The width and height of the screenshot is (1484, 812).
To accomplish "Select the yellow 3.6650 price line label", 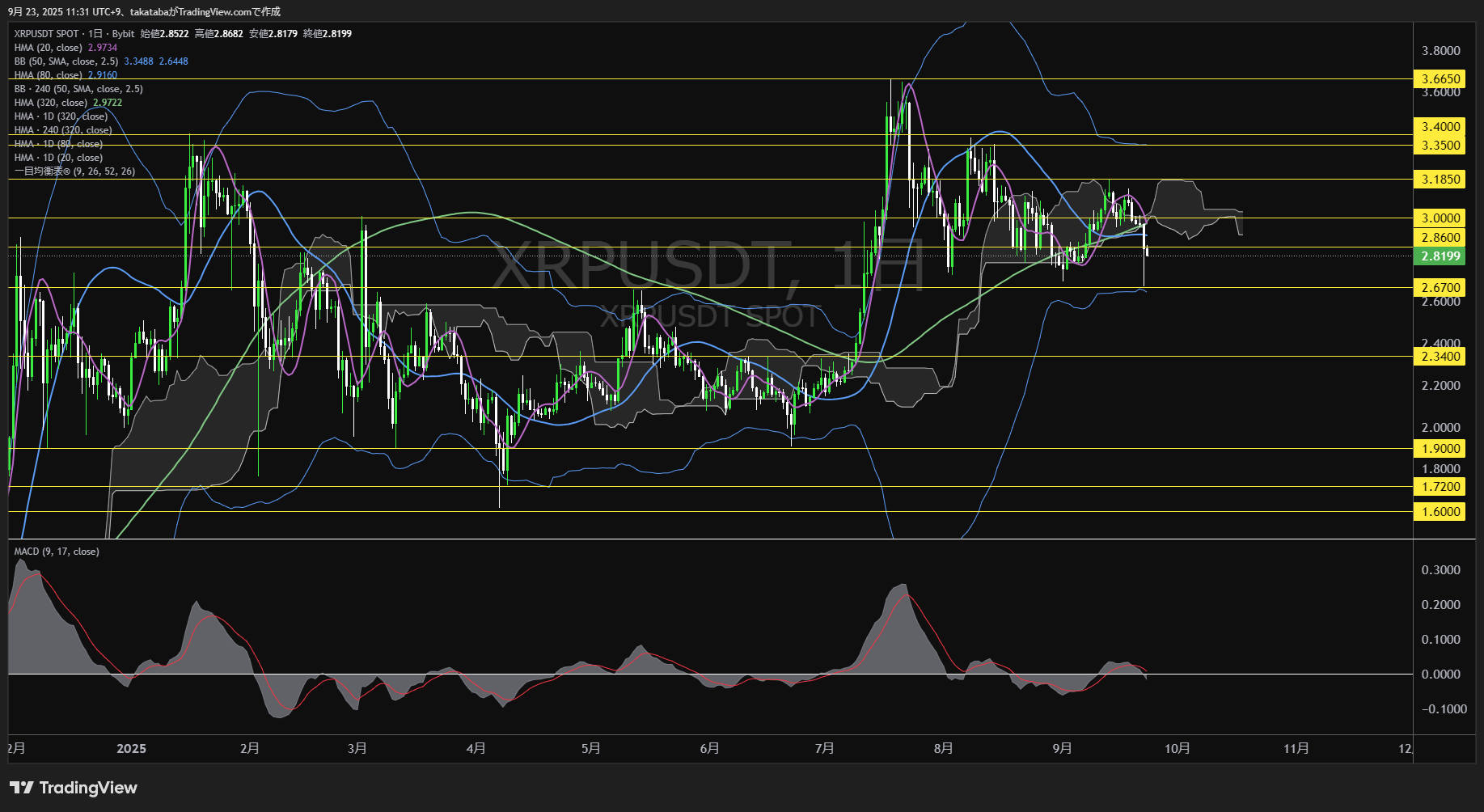I will click(x=1441, y=79).
